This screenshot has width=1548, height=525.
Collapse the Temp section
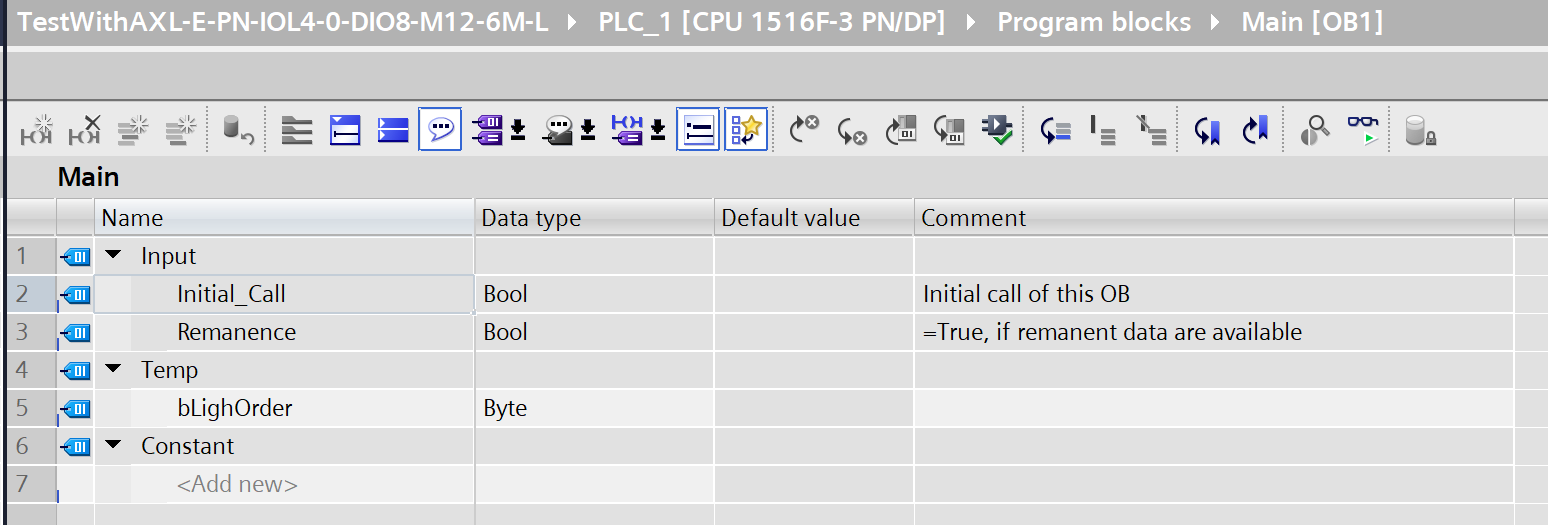click(111, 370)
